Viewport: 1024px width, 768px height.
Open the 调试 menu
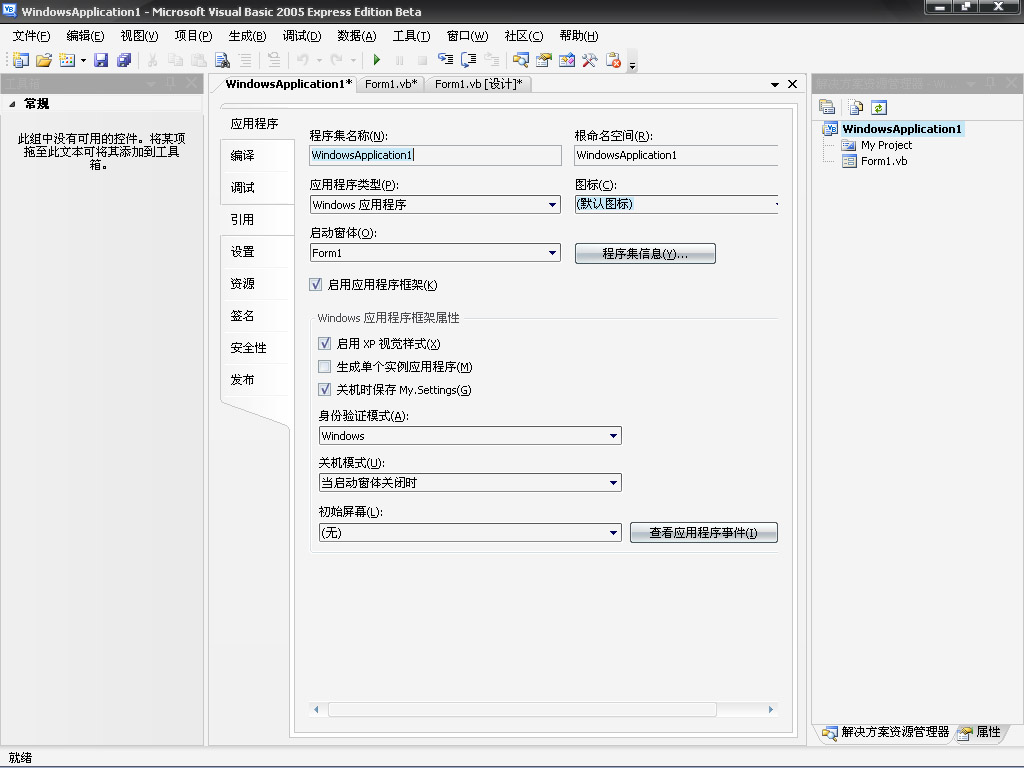(302, 36)
